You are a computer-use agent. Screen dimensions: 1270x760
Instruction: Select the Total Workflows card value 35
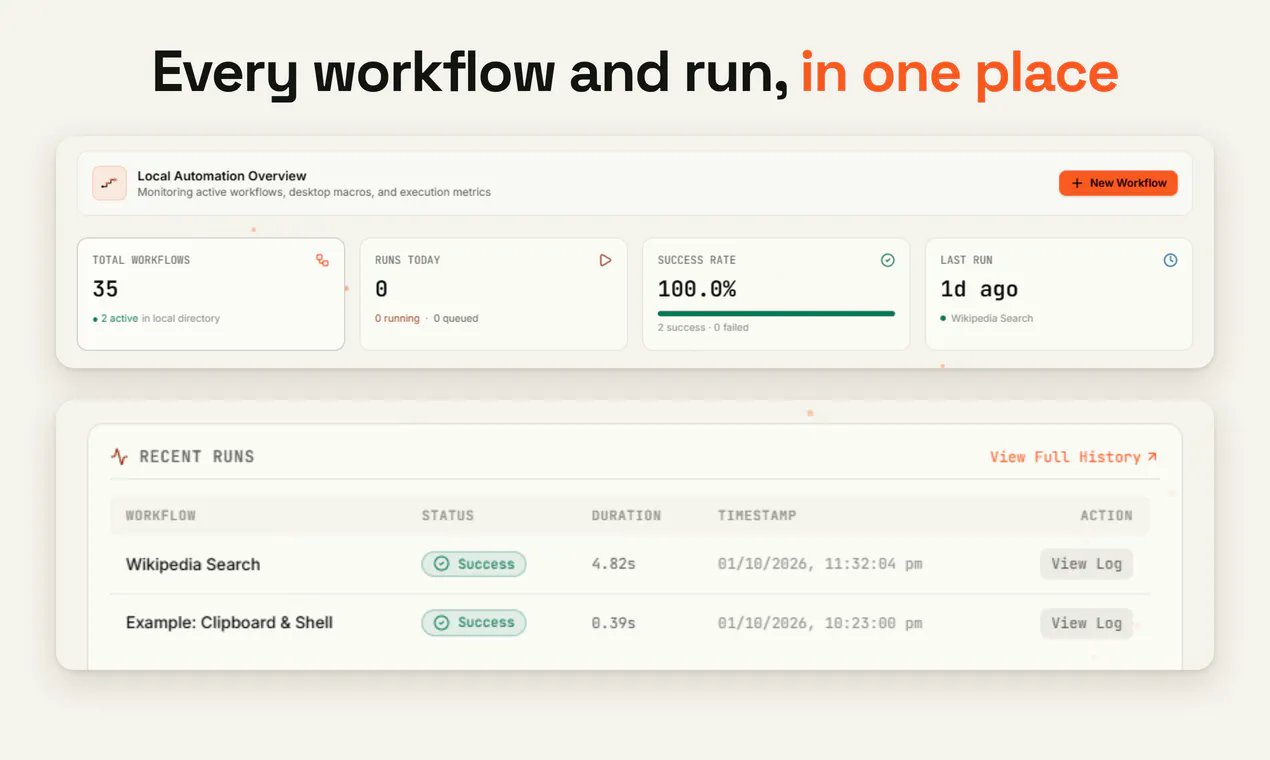point(105,289)
